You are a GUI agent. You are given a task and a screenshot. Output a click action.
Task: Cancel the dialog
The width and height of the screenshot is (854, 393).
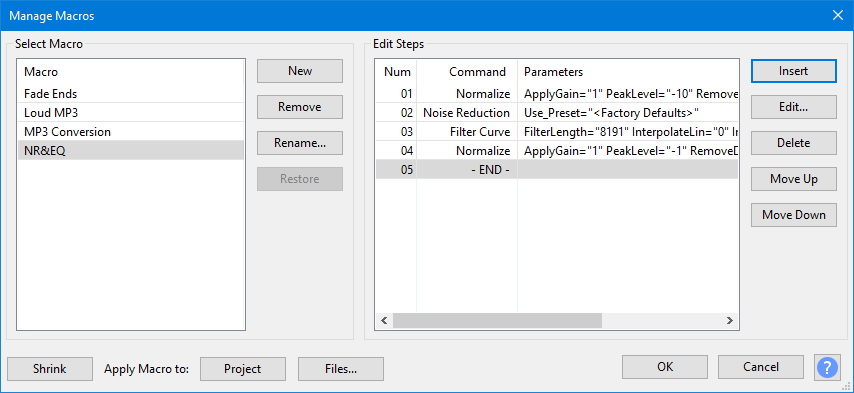pos(761,367)
